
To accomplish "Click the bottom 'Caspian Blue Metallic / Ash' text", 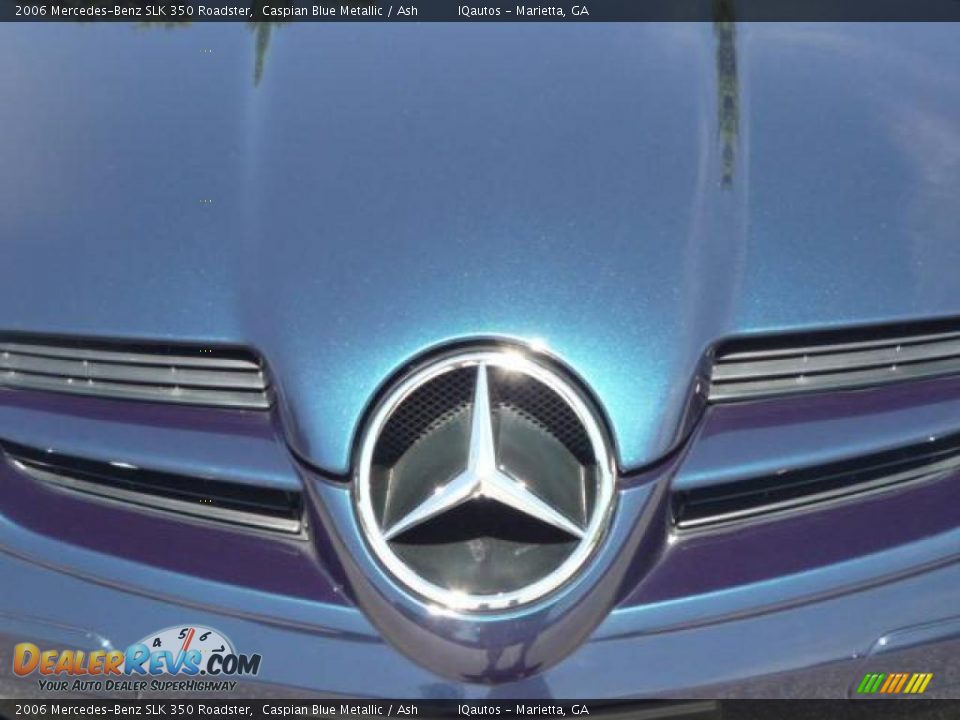I will point(340,710).
